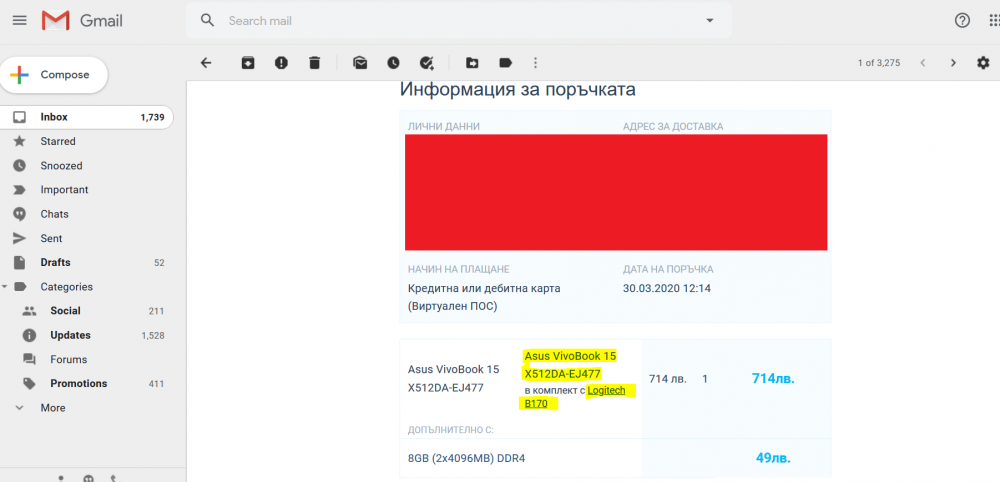
Task: Delete this email
Action: pos(314,63)
